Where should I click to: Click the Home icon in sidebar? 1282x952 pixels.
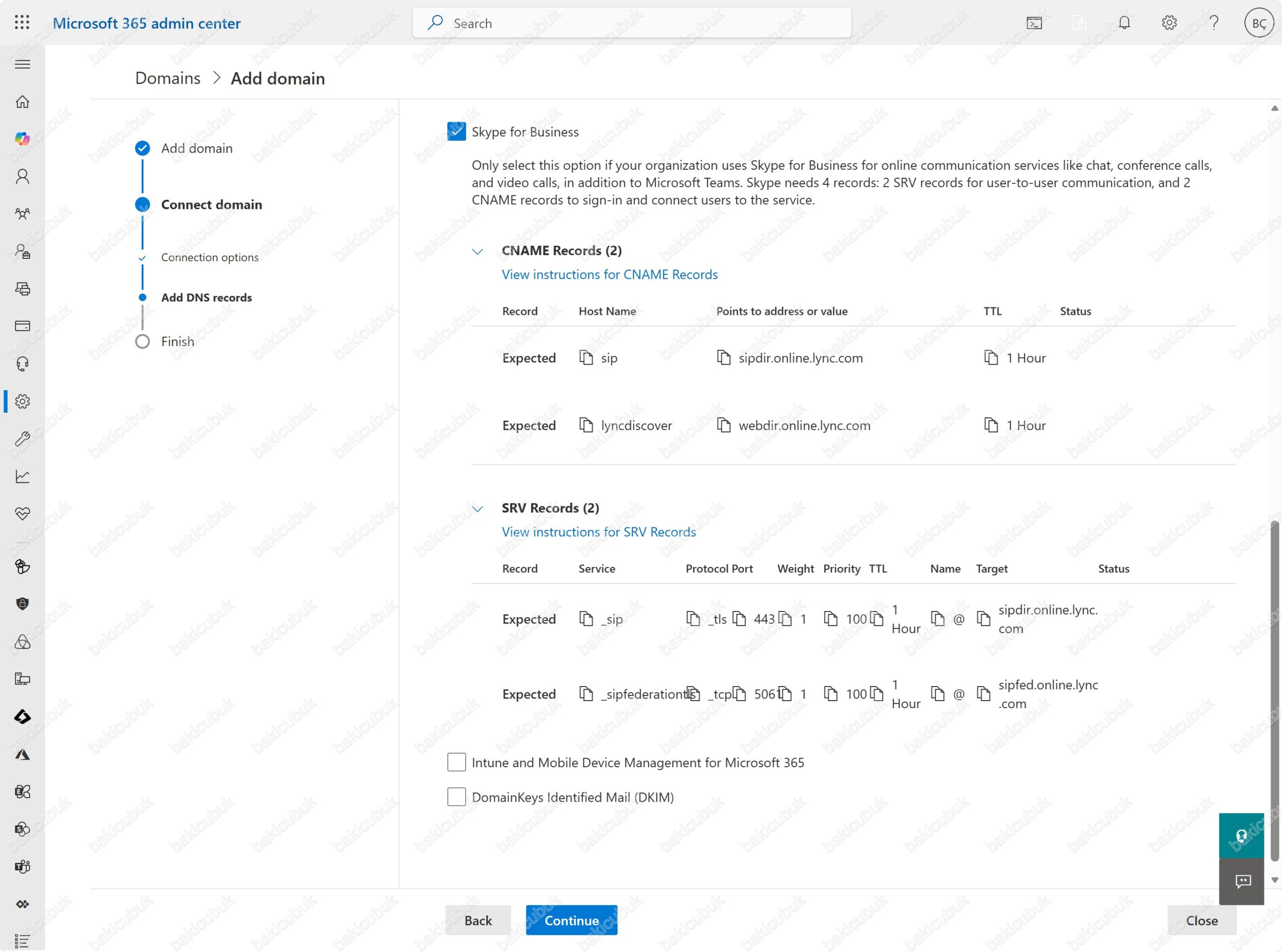pyautogui.click(x=23, y=102)
